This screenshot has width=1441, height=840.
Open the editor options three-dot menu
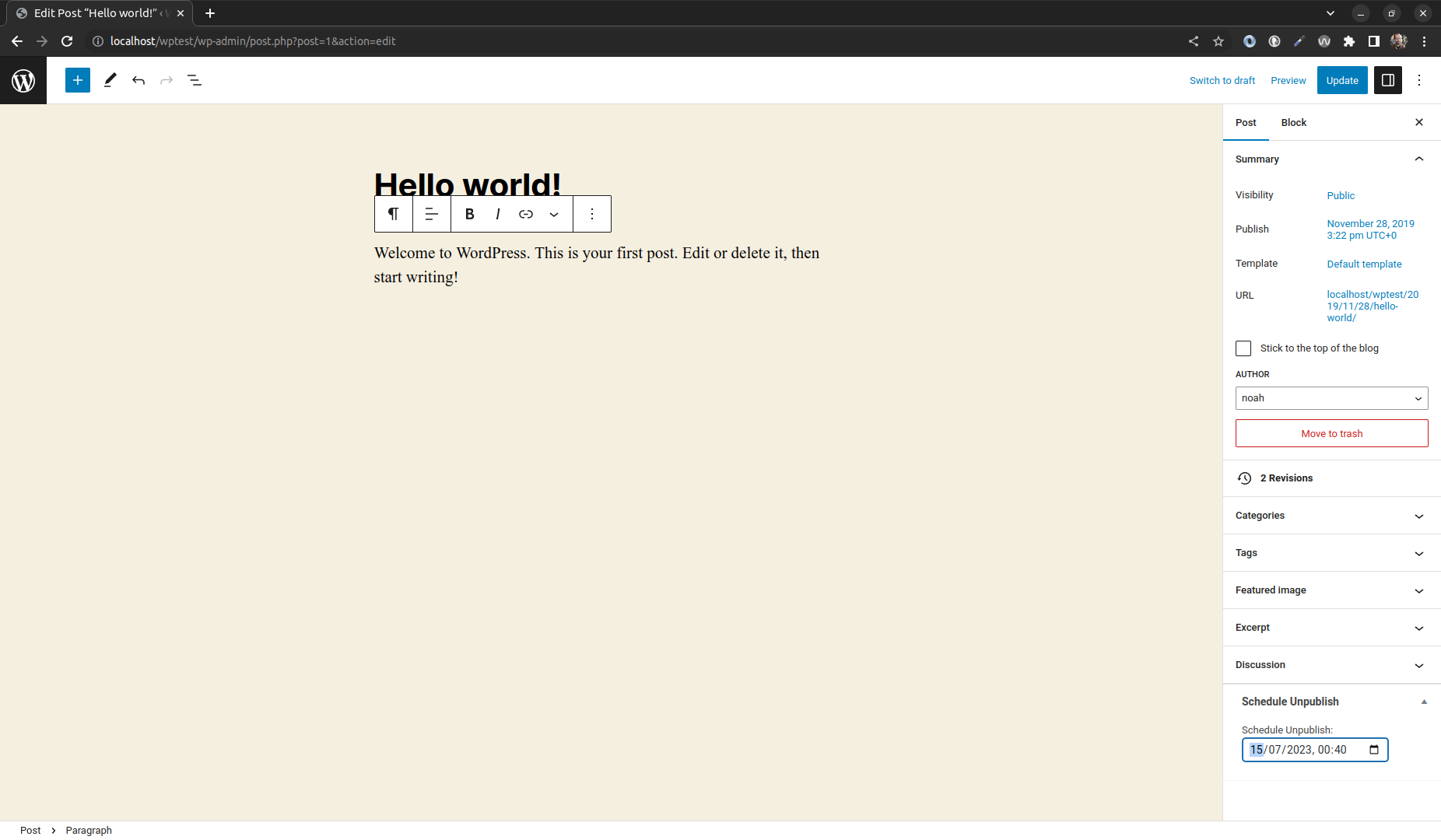pos(1419,80)
